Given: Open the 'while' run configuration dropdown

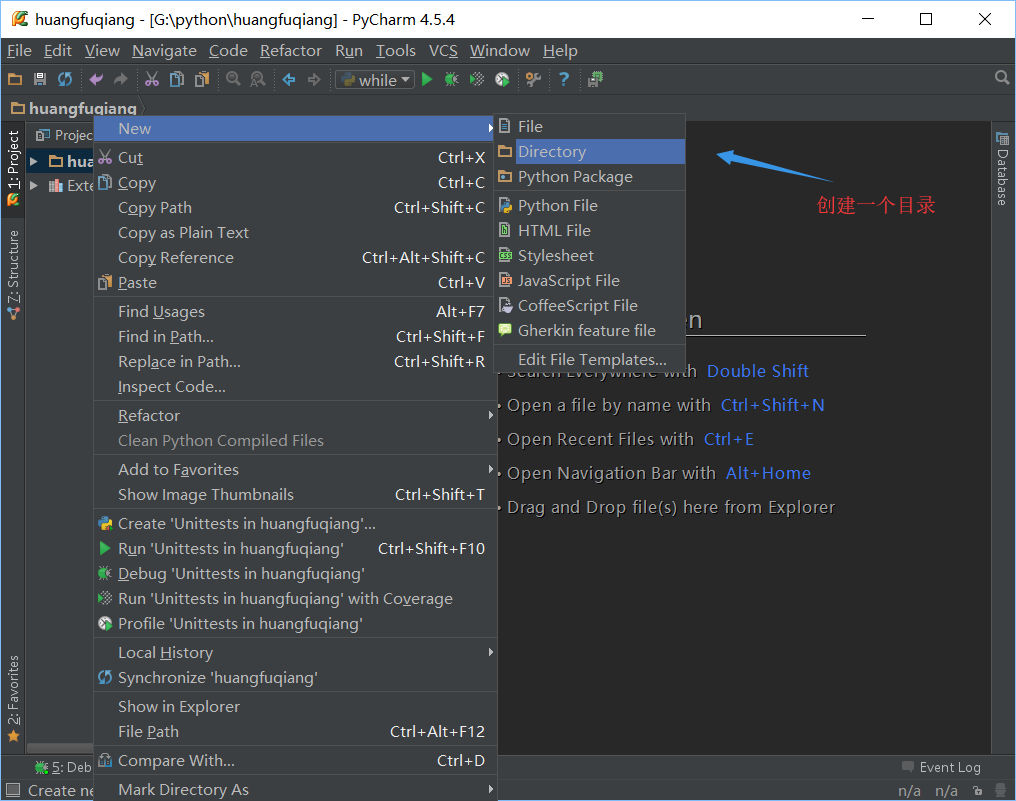Looking at the screenshot, I should [376, 80].
